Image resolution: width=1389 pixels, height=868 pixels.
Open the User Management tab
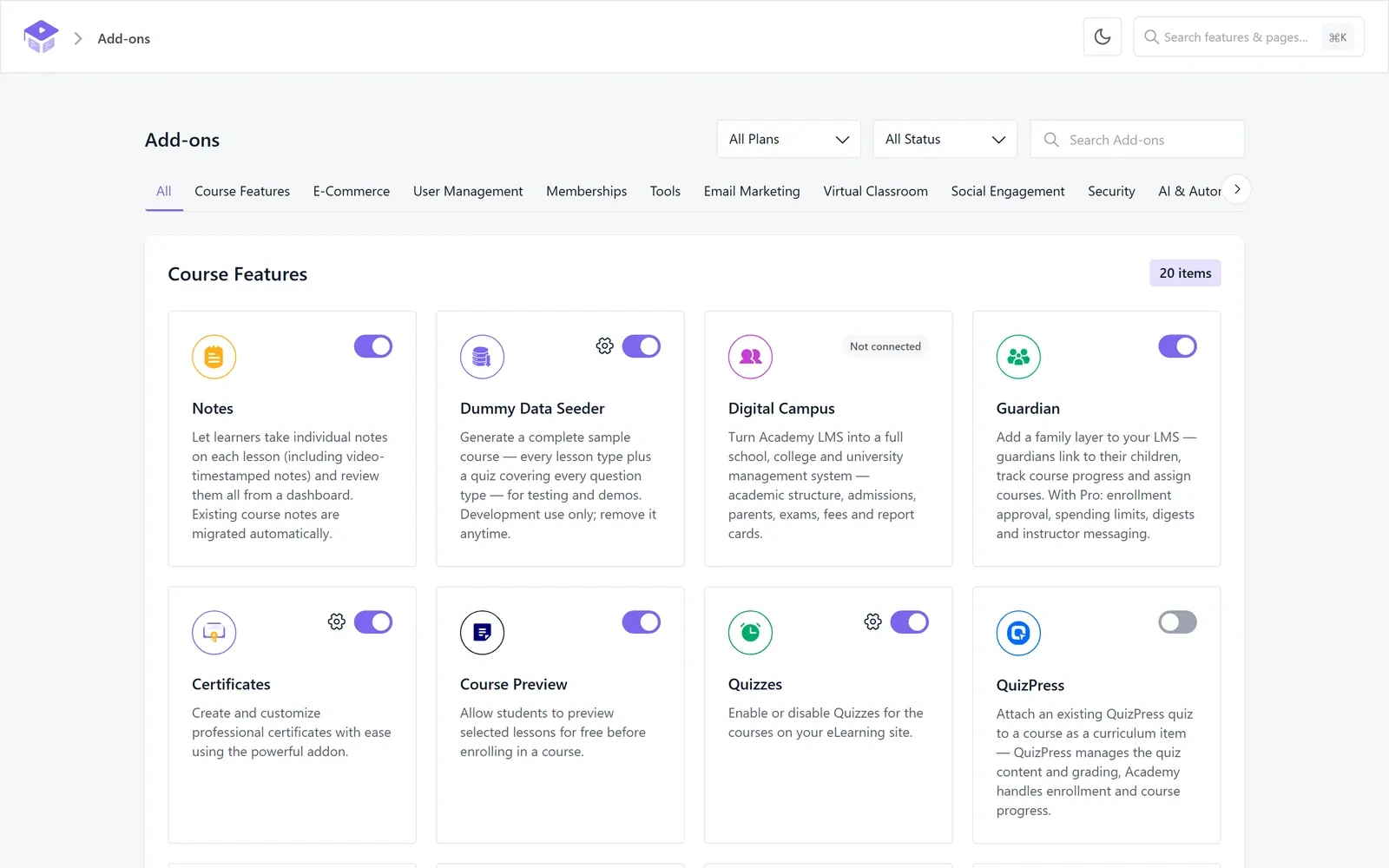[x=468, y=191]
